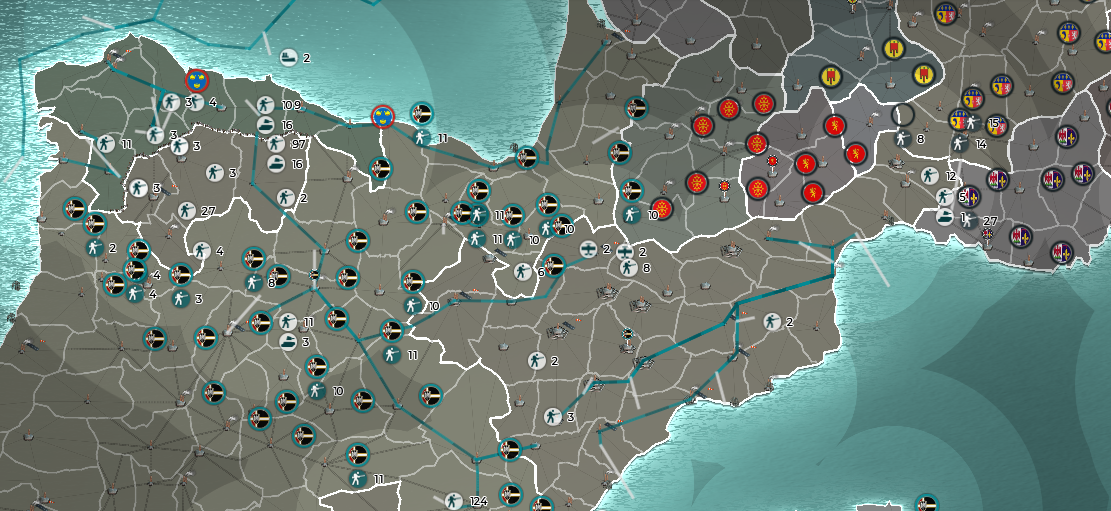Click three-crowns flag beside coastal black flag

coord(383,117)
